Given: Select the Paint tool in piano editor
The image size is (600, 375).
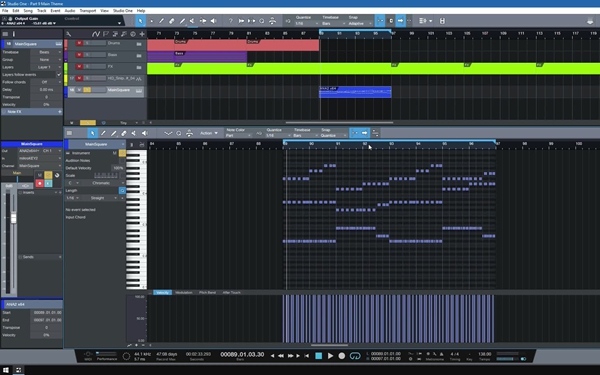Looking at the screenshot, I should [x=113, y=133].
